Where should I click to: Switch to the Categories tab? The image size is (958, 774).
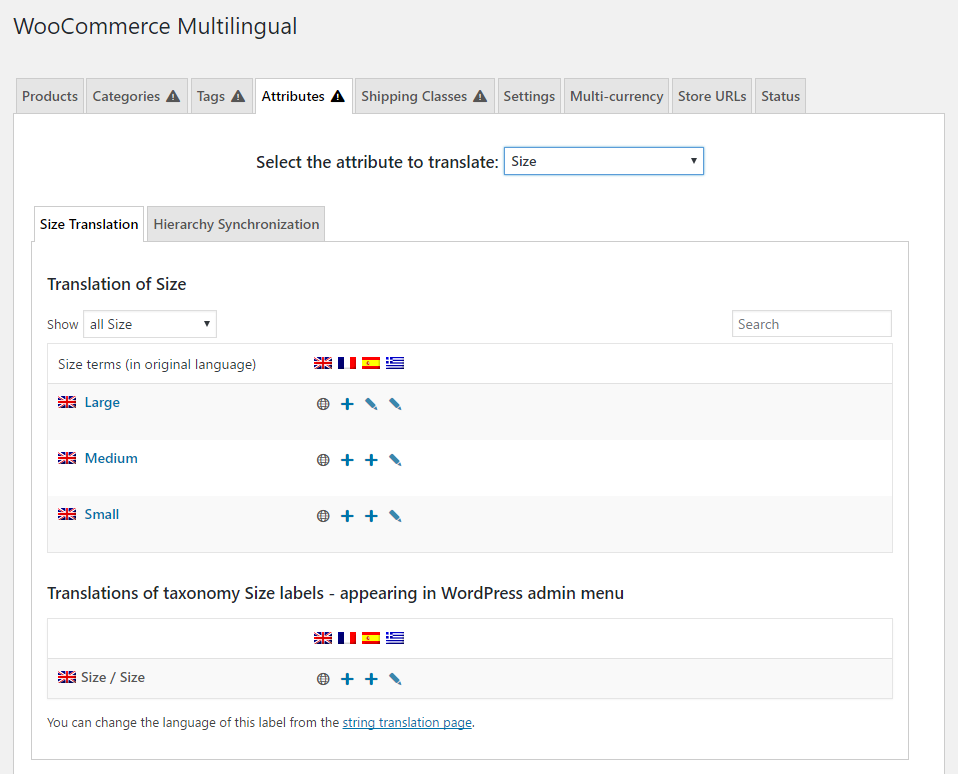(136, 96)
